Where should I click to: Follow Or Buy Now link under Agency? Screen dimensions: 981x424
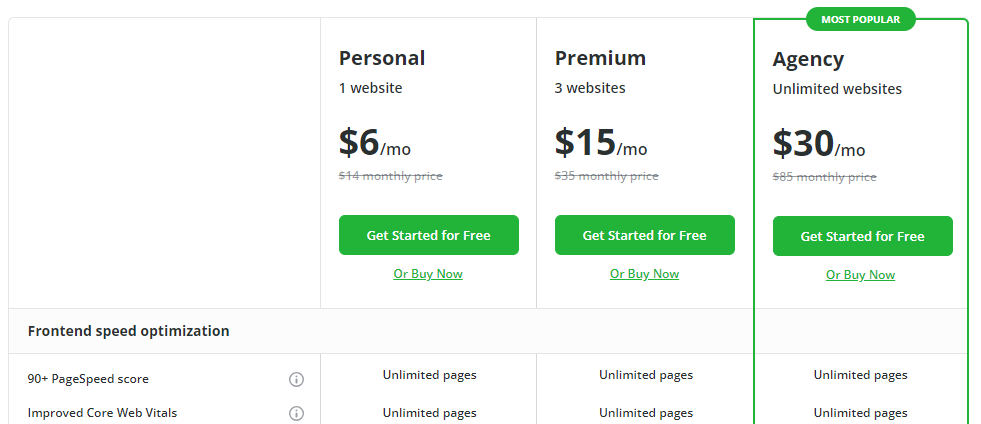pos(860,275)
